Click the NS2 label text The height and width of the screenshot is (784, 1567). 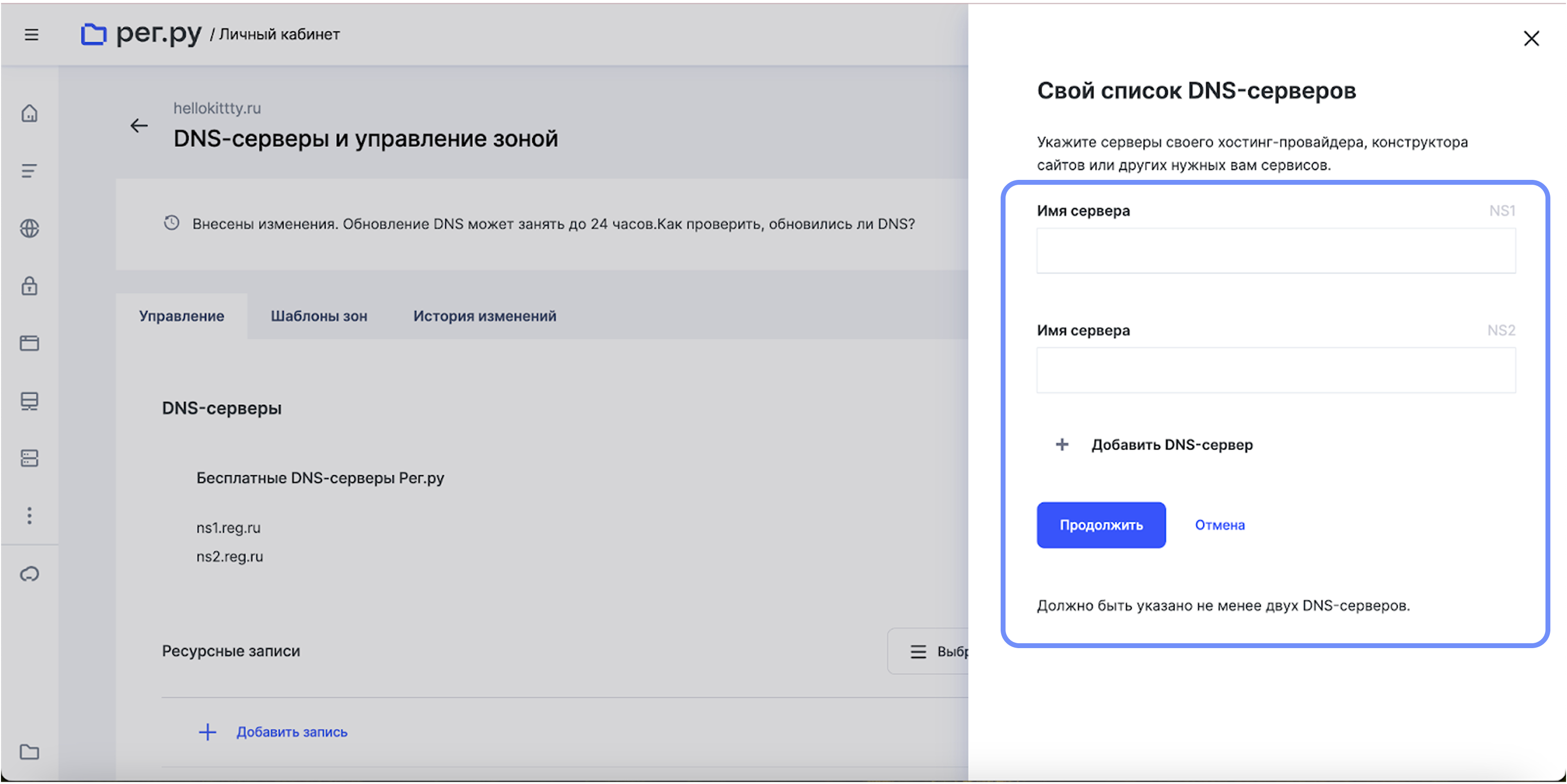coord(1501,330)
